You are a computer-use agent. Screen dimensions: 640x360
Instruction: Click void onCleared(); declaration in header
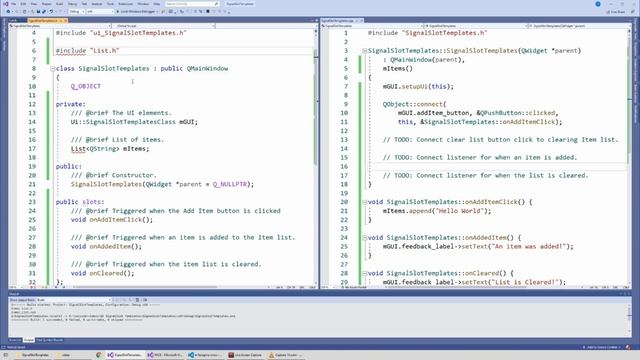coord(102,273)
